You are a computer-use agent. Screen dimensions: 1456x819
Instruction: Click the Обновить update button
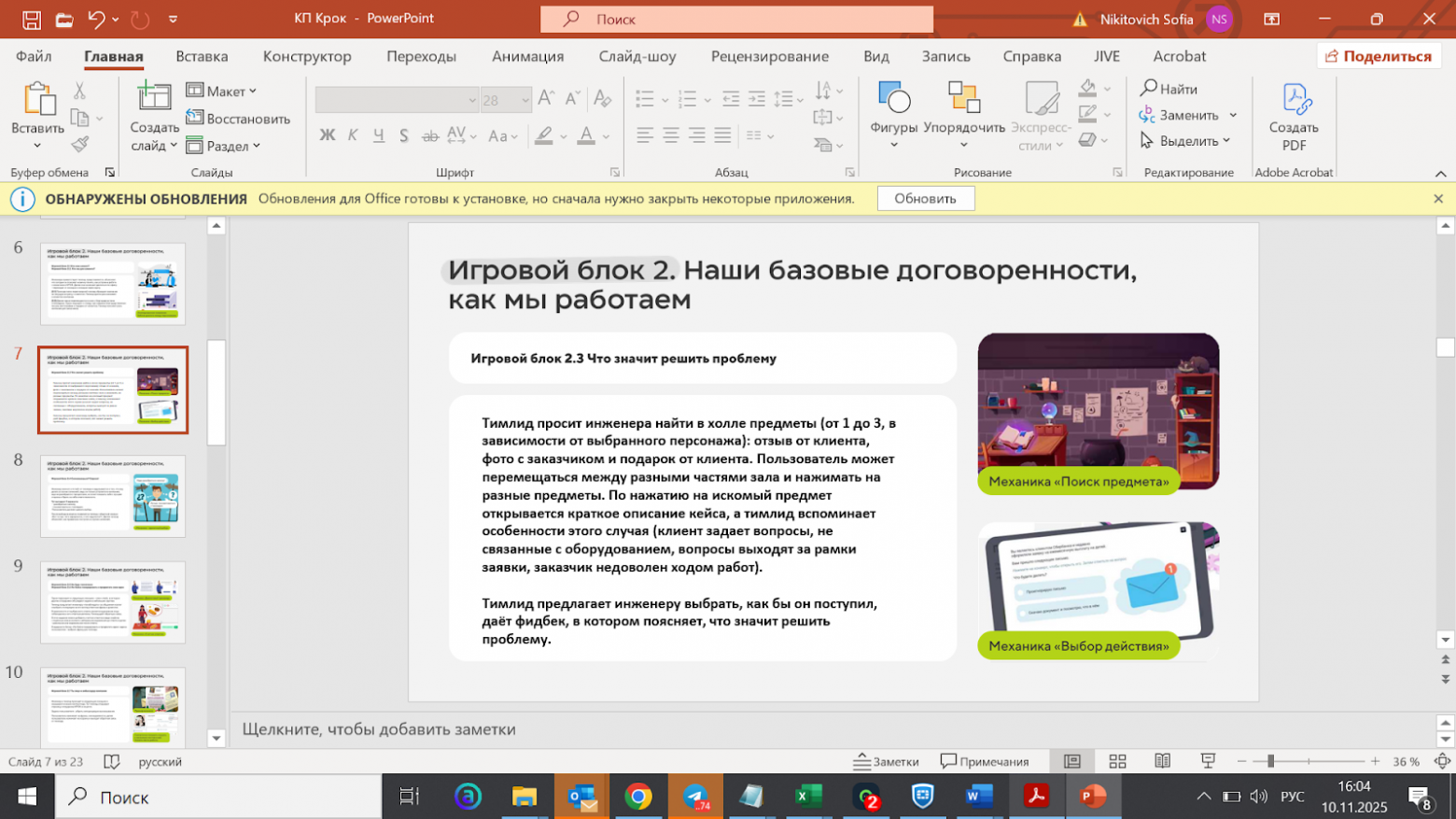(x=925, y=198)
